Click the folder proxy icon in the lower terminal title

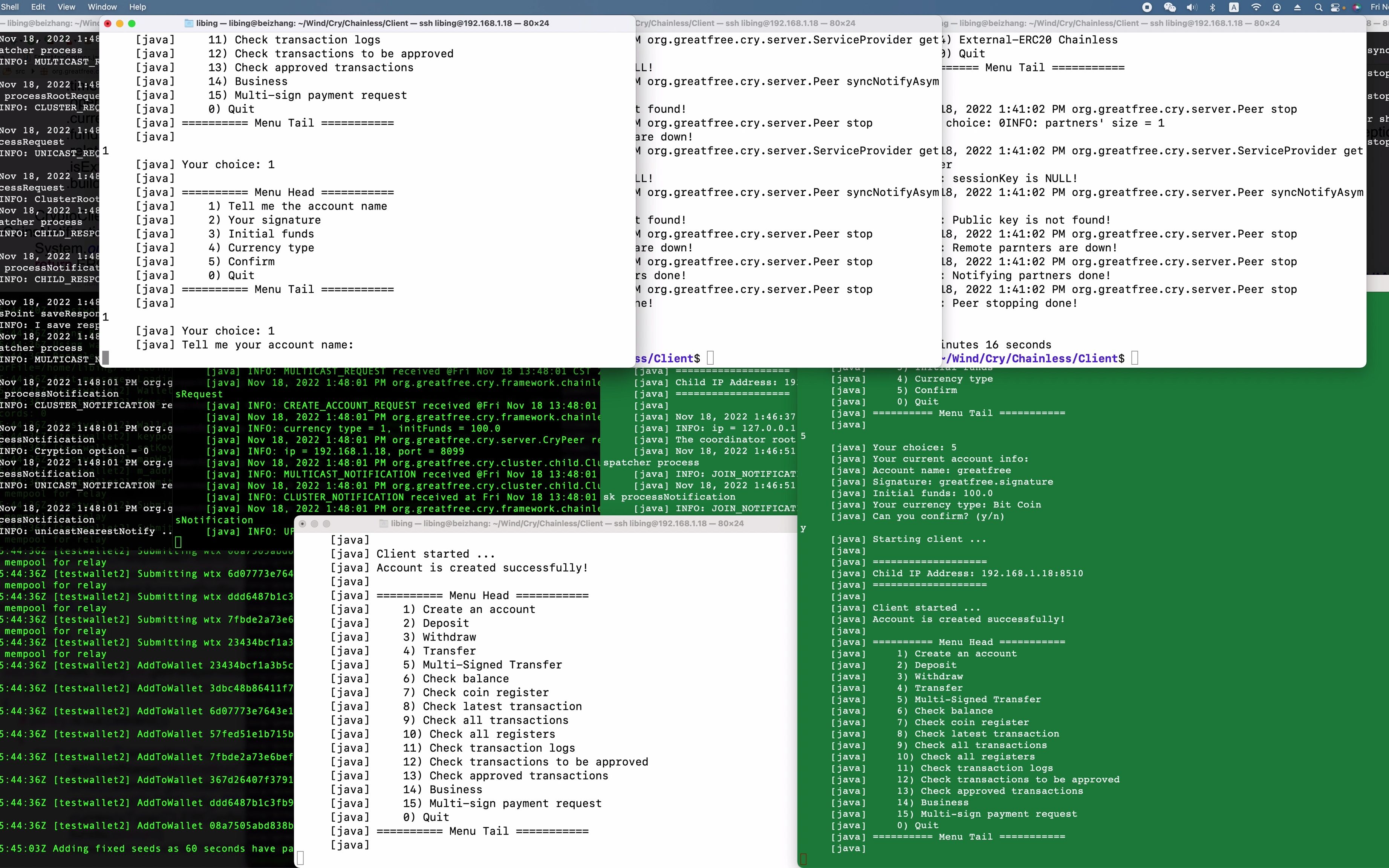(x=384, y=524)
